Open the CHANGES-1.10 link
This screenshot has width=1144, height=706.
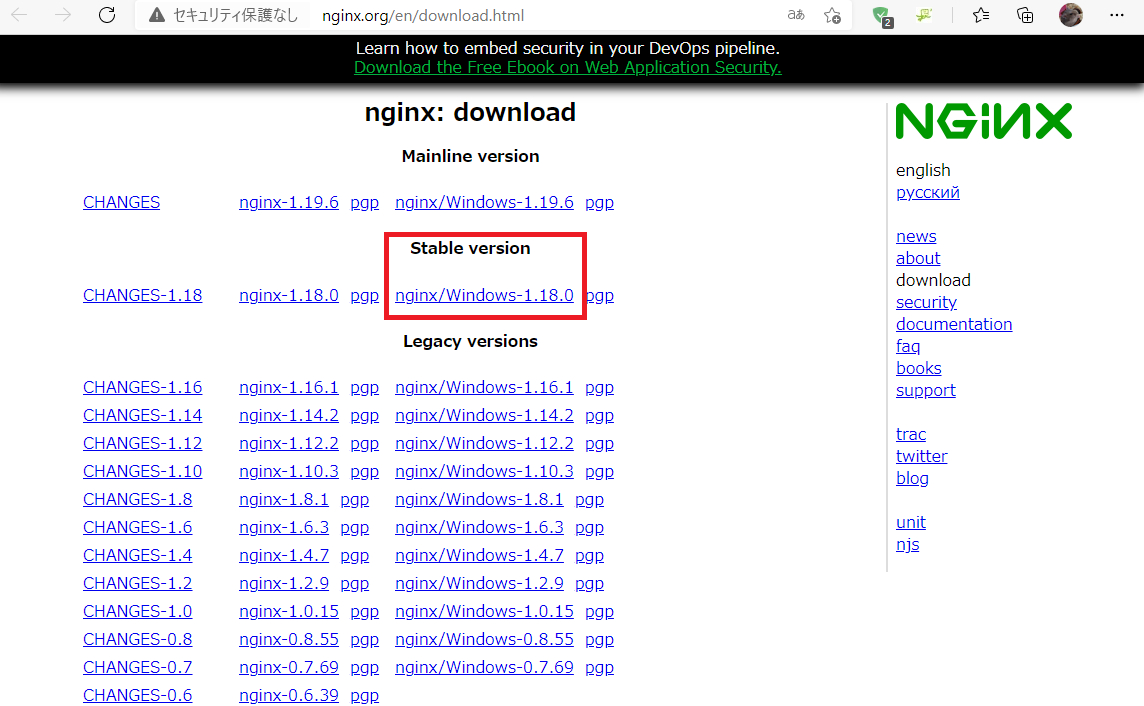[142, 471]
